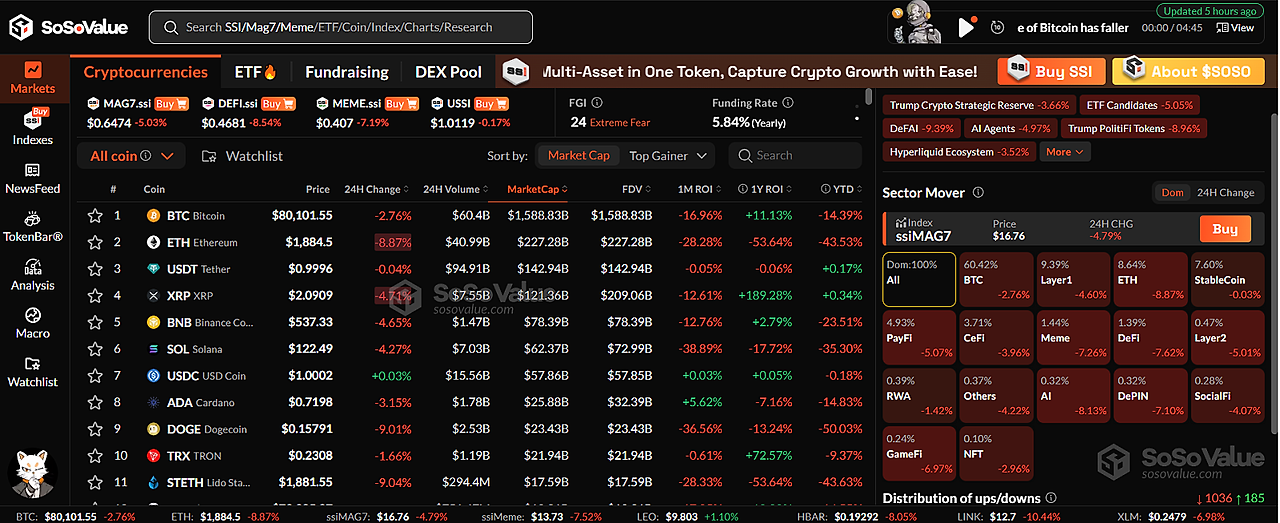
Task: Open the AI Agents sector tag
Action: (x=1010, y=128)
